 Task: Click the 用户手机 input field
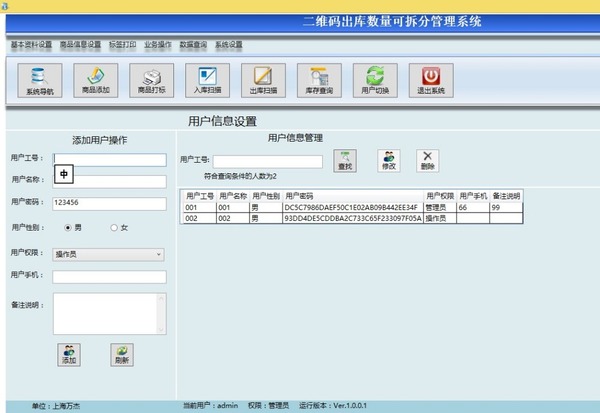click(x=108, y=277)
